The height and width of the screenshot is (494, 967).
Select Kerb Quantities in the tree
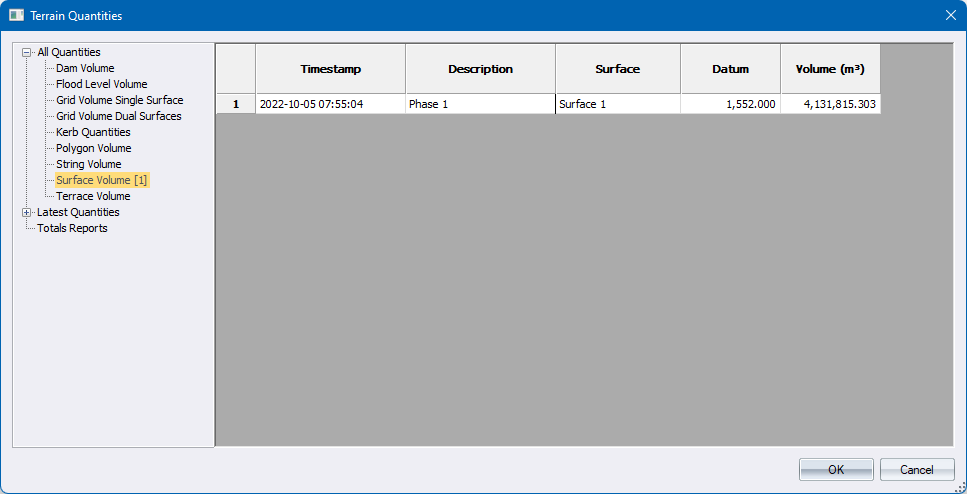pyautogui.click(x=93, y=132)
